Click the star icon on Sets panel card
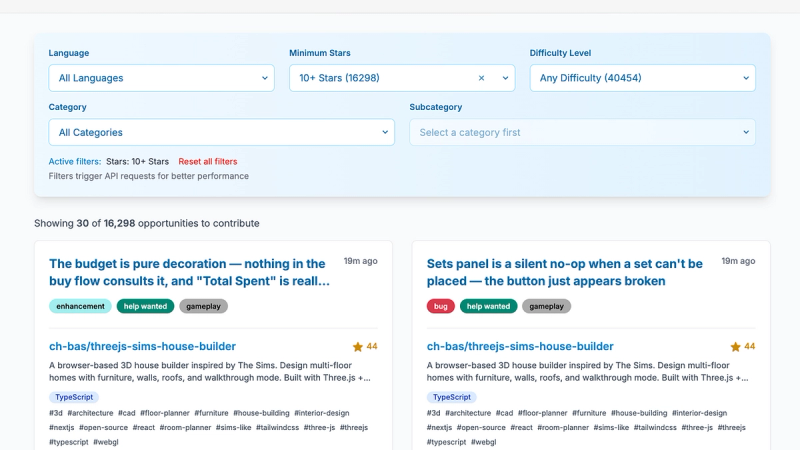This screenshot has height=450, width=800. click(x=735, y=347)
